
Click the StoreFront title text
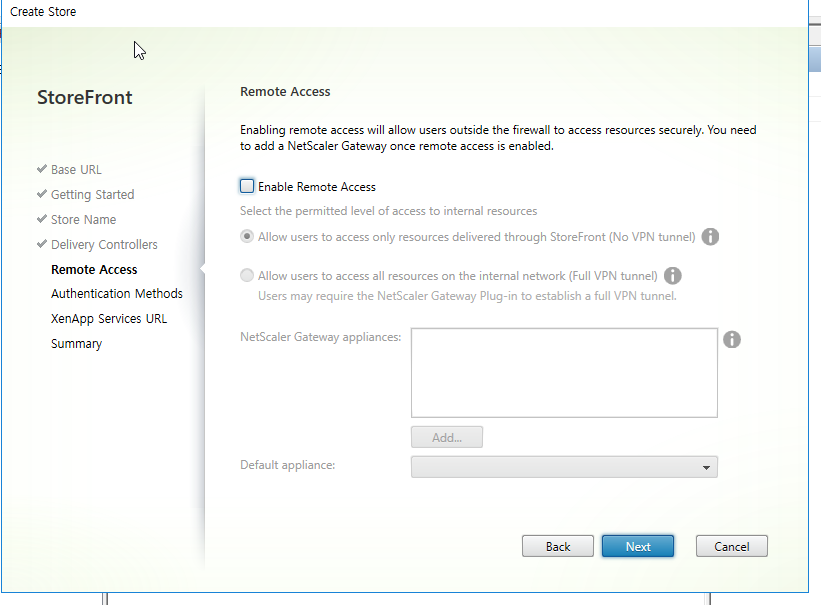click(85, 97)
